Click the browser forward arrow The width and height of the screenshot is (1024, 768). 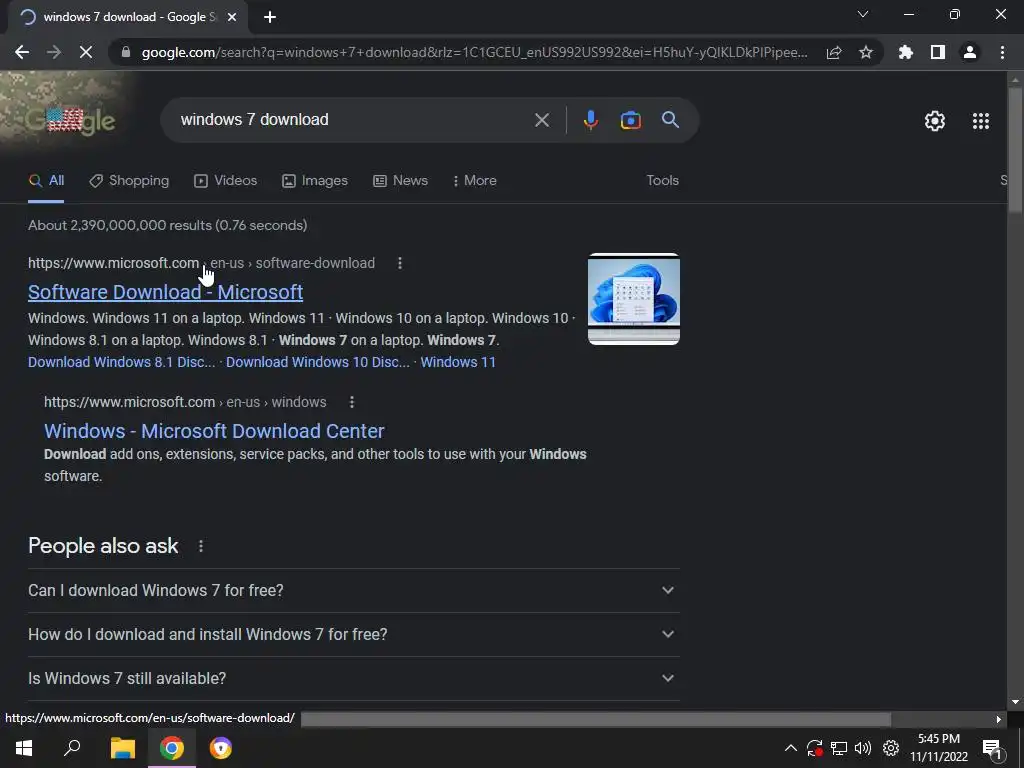(x=54, y=52)
